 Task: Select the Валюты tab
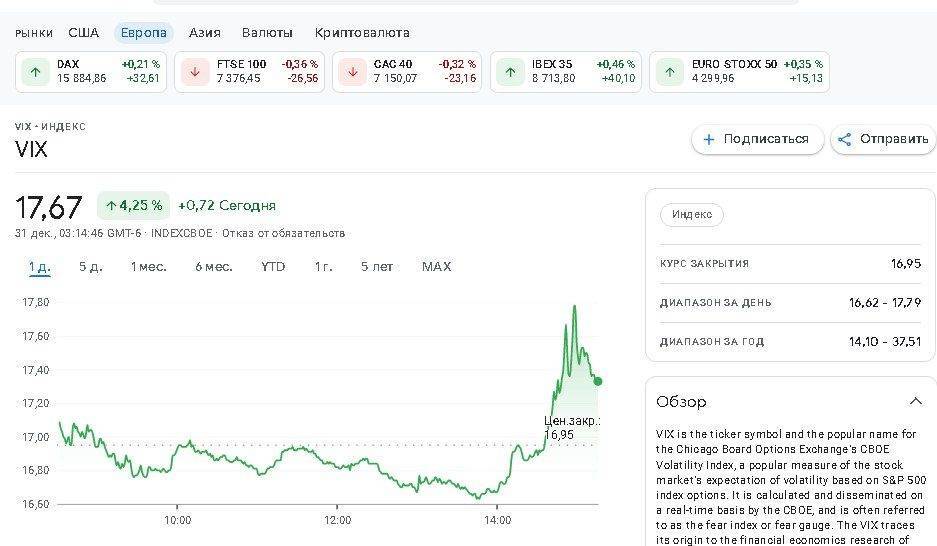[267, 33]
